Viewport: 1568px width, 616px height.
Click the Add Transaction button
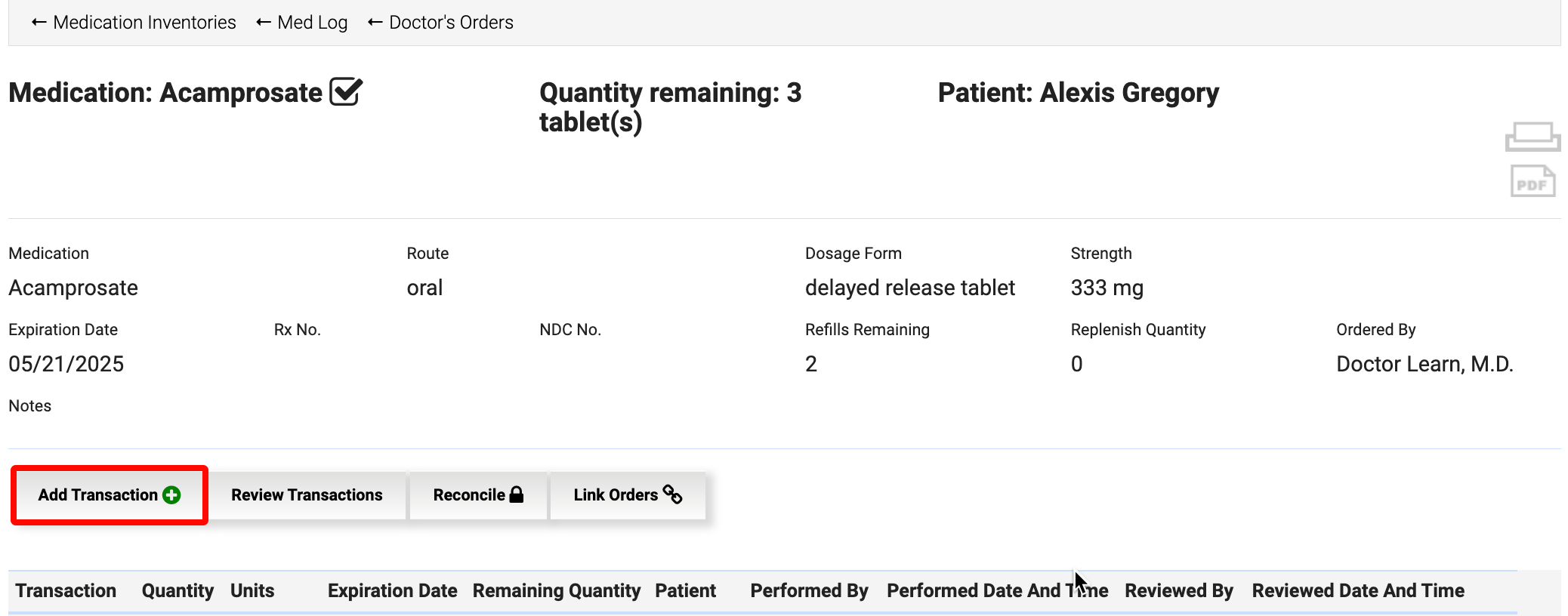[109, 495]
